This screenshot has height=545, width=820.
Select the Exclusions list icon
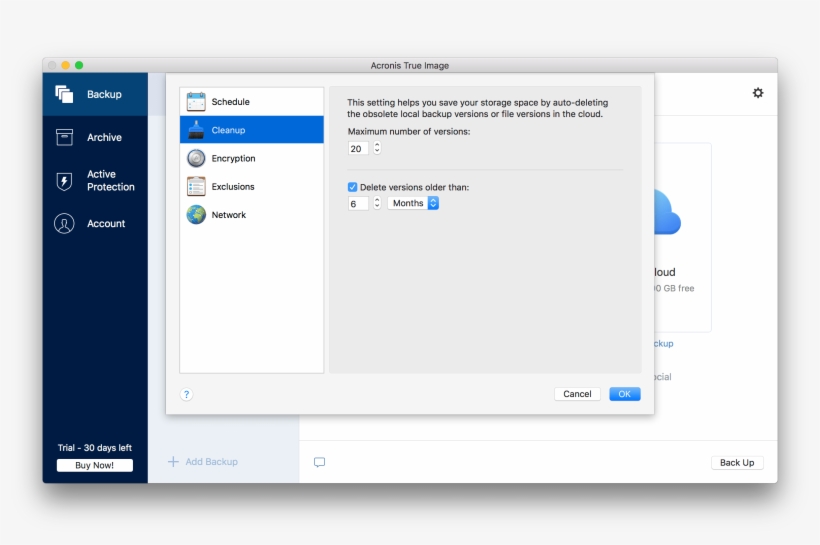tap(196, 186)
